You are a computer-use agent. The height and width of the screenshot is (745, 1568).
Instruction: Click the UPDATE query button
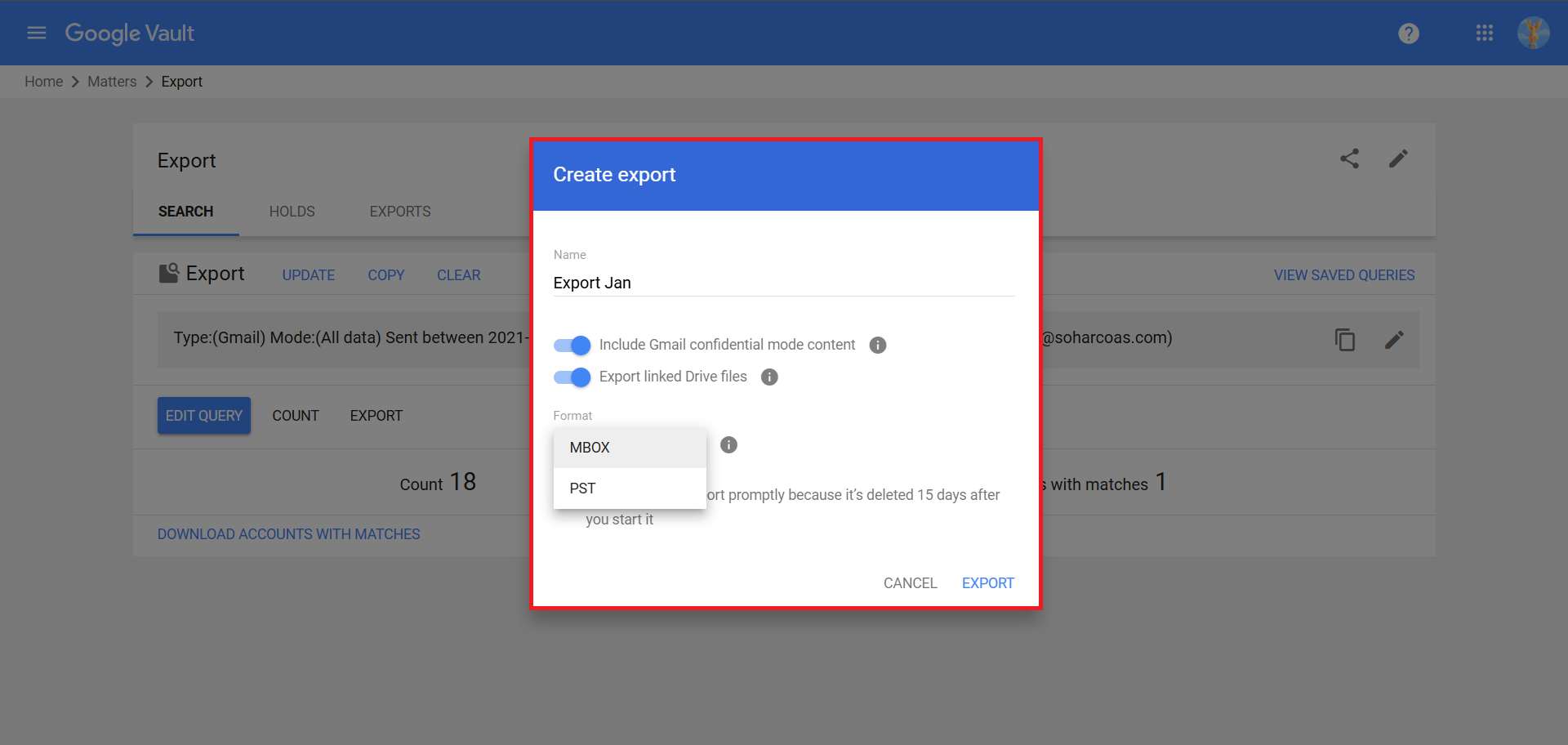coord(309,275)
